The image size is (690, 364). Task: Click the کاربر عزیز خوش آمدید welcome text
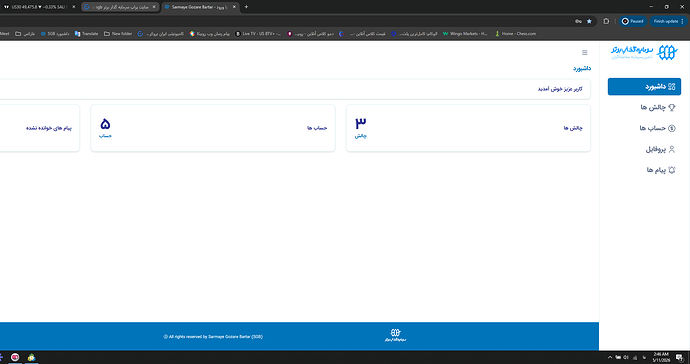(560, 89)
